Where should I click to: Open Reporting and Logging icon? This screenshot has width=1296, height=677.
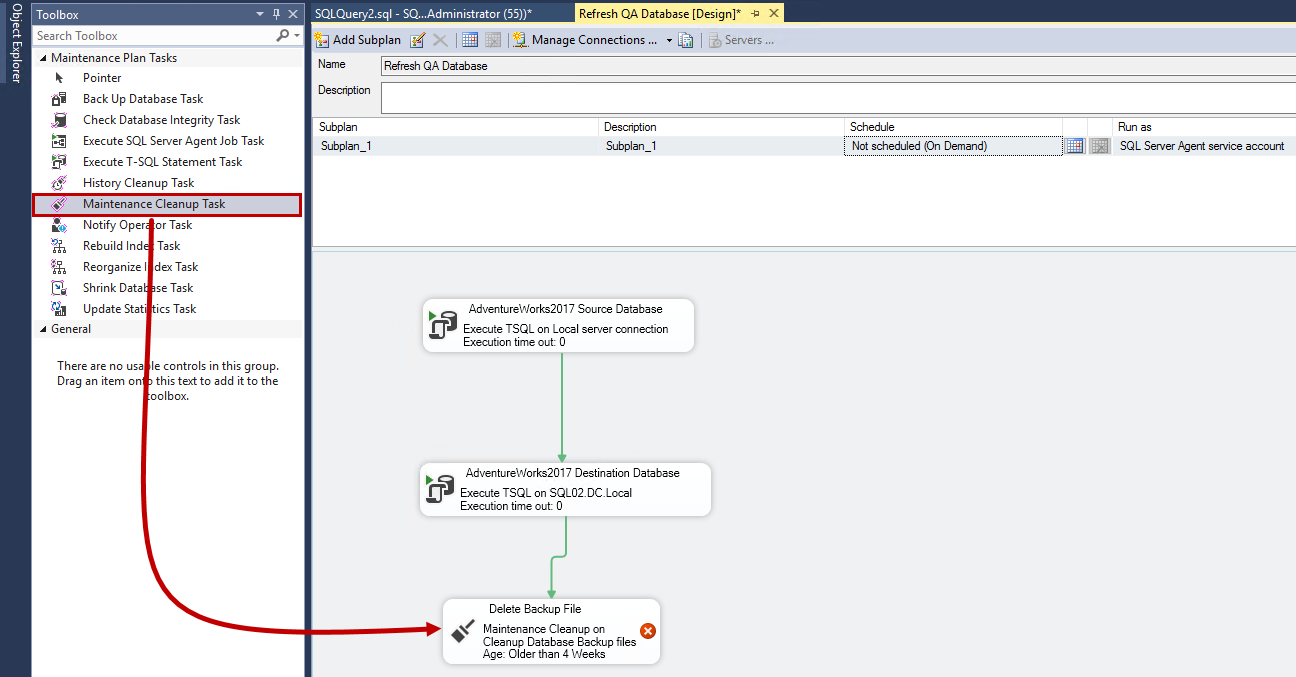tap(686, 40)
